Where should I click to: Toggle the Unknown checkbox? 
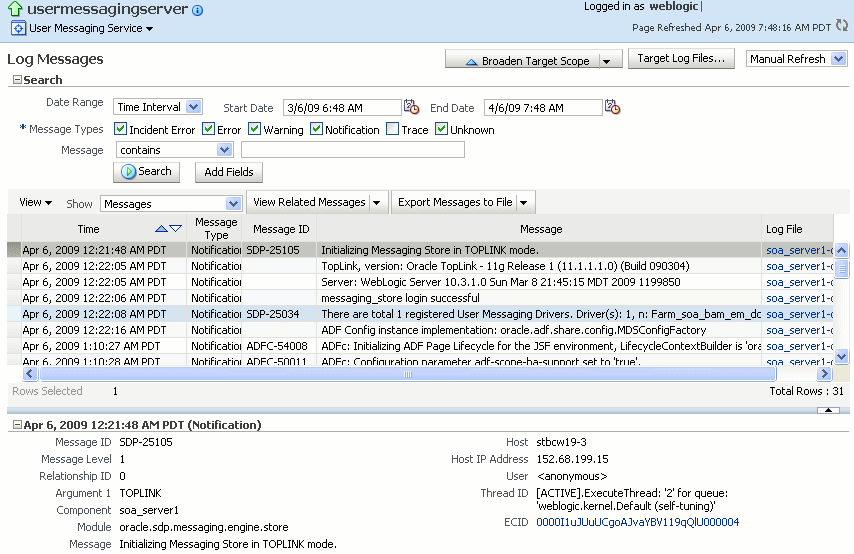(441, 129)
